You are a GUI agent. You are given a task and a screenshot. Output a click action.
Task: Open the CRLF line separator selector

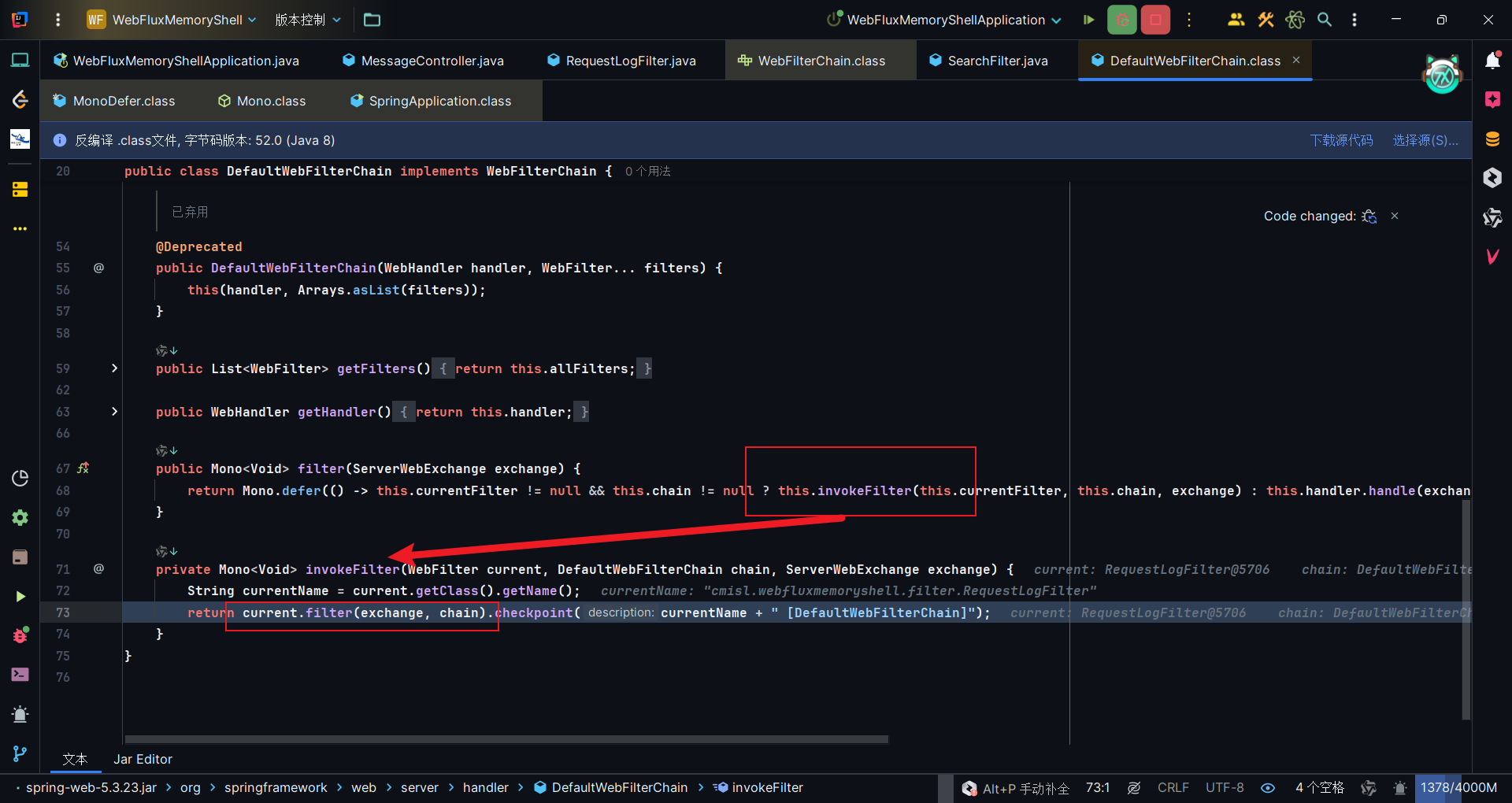(x=1173, y=787)
